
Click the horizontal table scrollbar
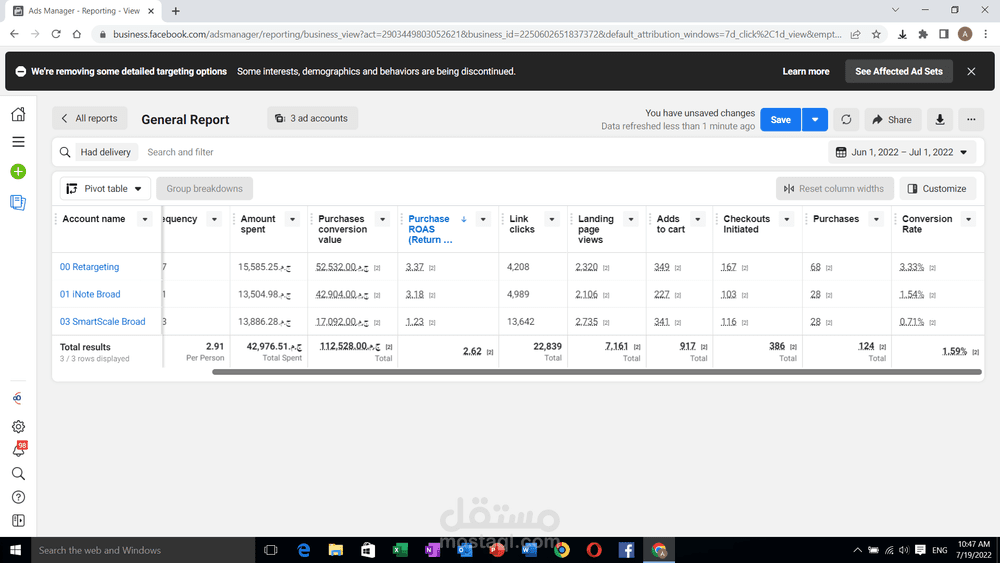[597, 372]
